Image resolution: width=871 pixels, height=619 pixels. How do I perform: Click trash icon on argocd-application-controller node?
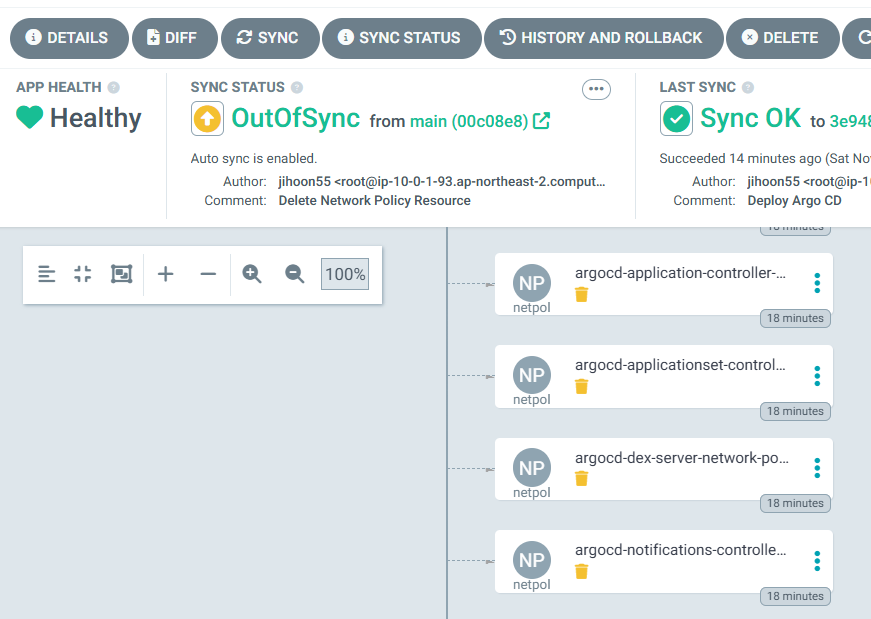tap(582, 294)
